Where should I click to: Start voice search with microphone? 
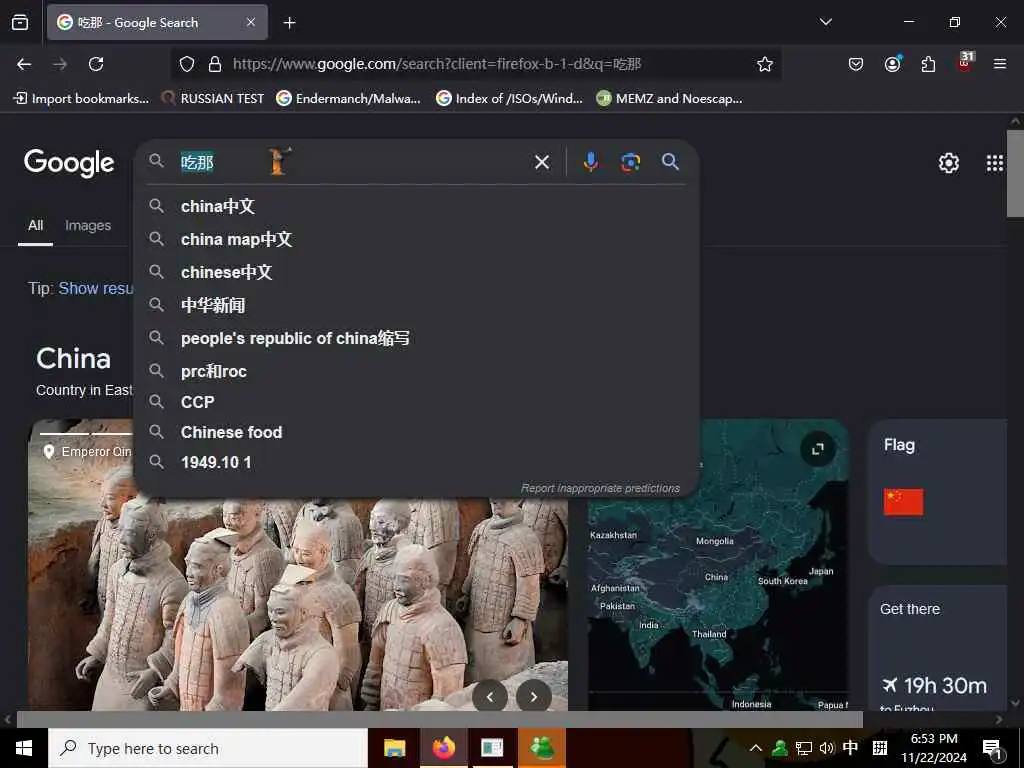click(590, 162)
